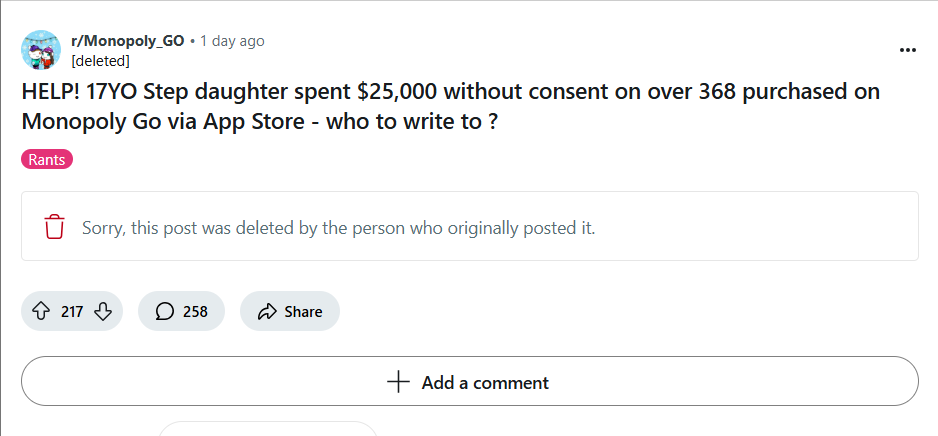Select the deleted post notice panel

point(470,226)
